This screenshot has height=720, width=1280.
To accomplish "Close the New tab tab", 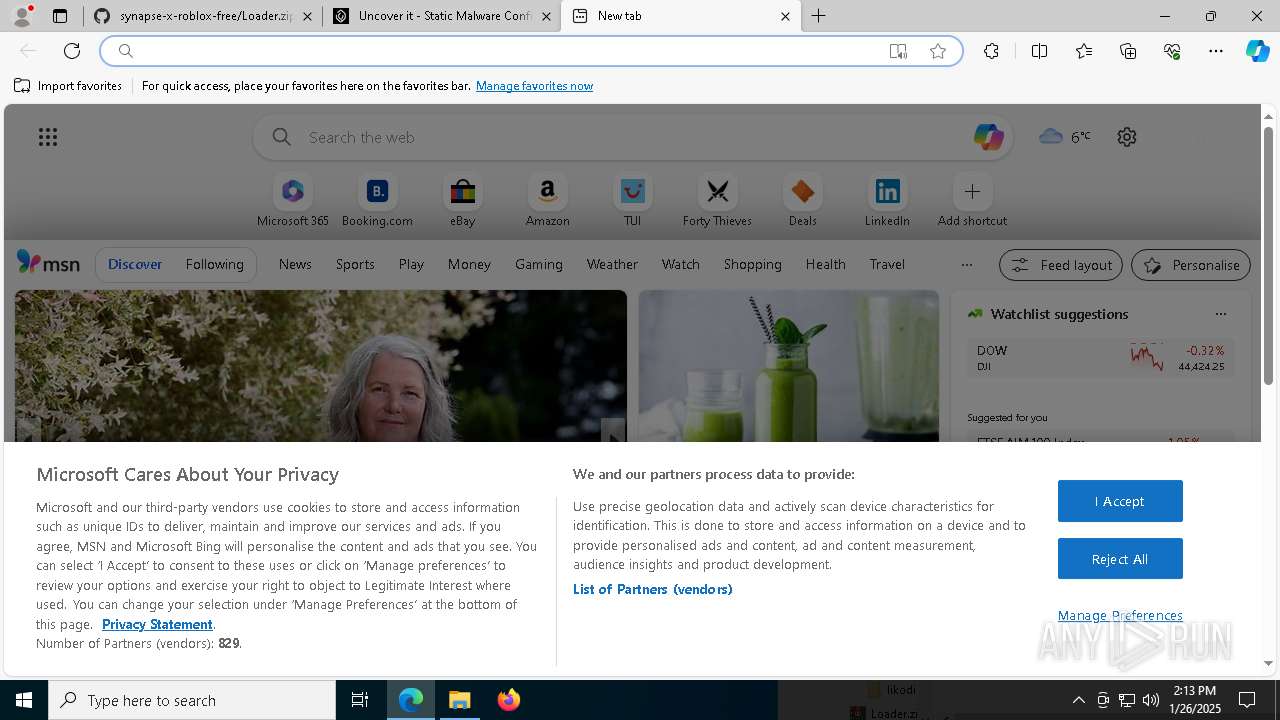I will tap(785, 16).
